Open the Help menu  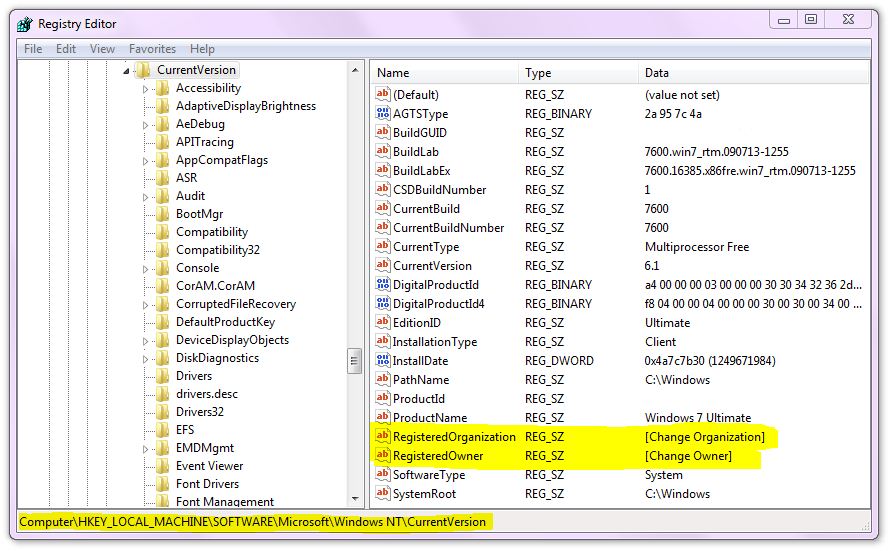[x=202, y=49]
